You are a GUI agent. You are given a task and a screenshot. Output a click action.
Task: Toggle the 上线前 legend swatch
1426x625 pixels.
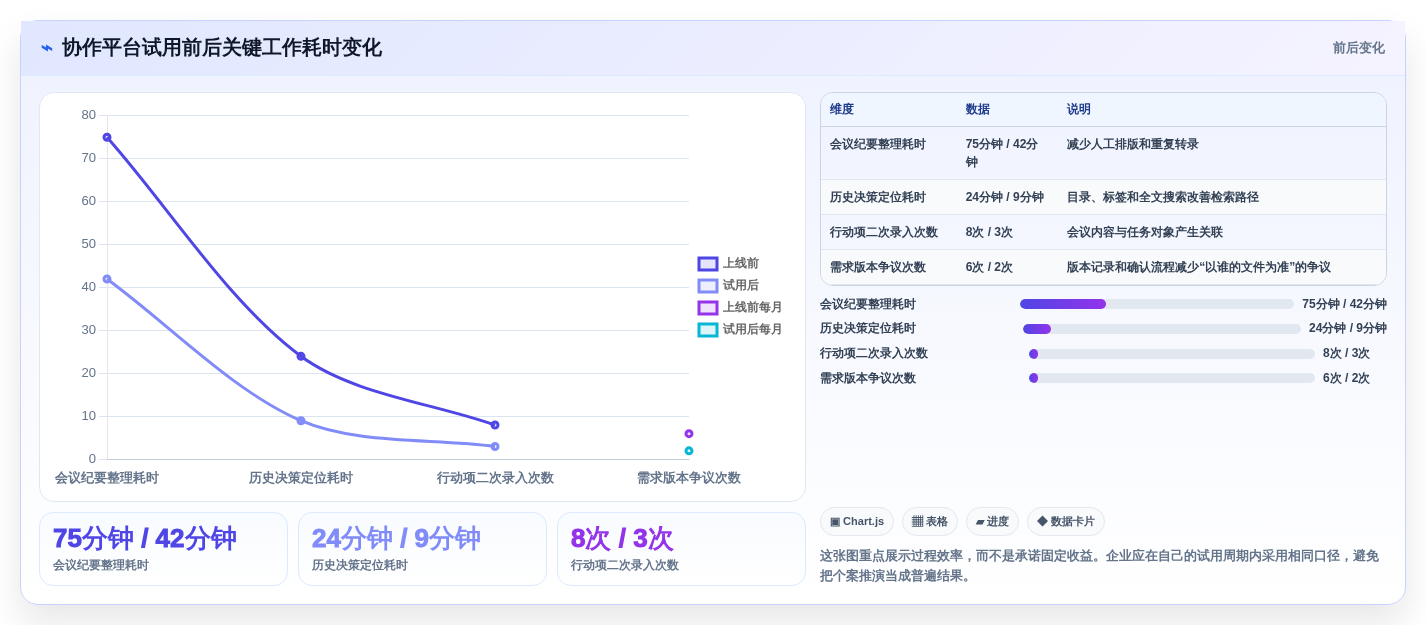click(708, 264)
